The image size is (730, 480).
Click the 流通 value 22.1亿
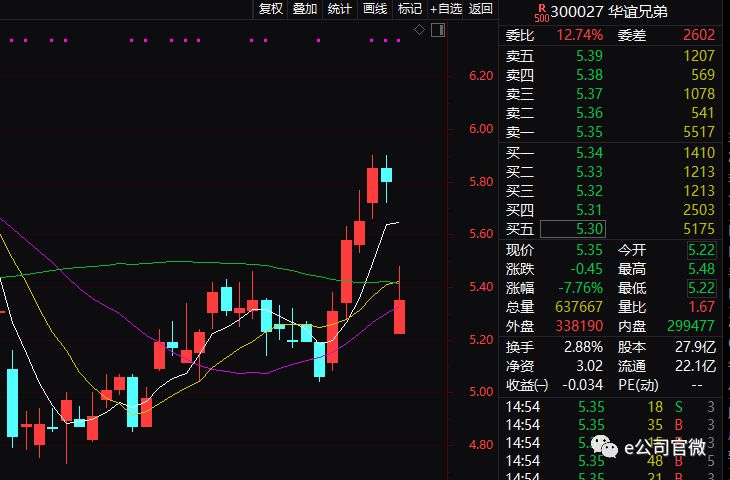pyautogui.click(x=696, y=366)
